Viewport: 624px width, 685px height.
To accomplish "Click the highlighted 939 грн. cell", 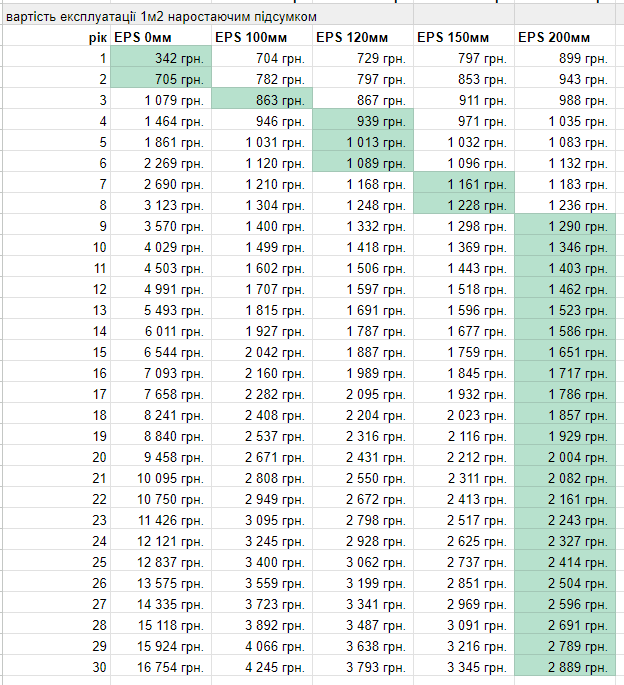I will (363, 121).
